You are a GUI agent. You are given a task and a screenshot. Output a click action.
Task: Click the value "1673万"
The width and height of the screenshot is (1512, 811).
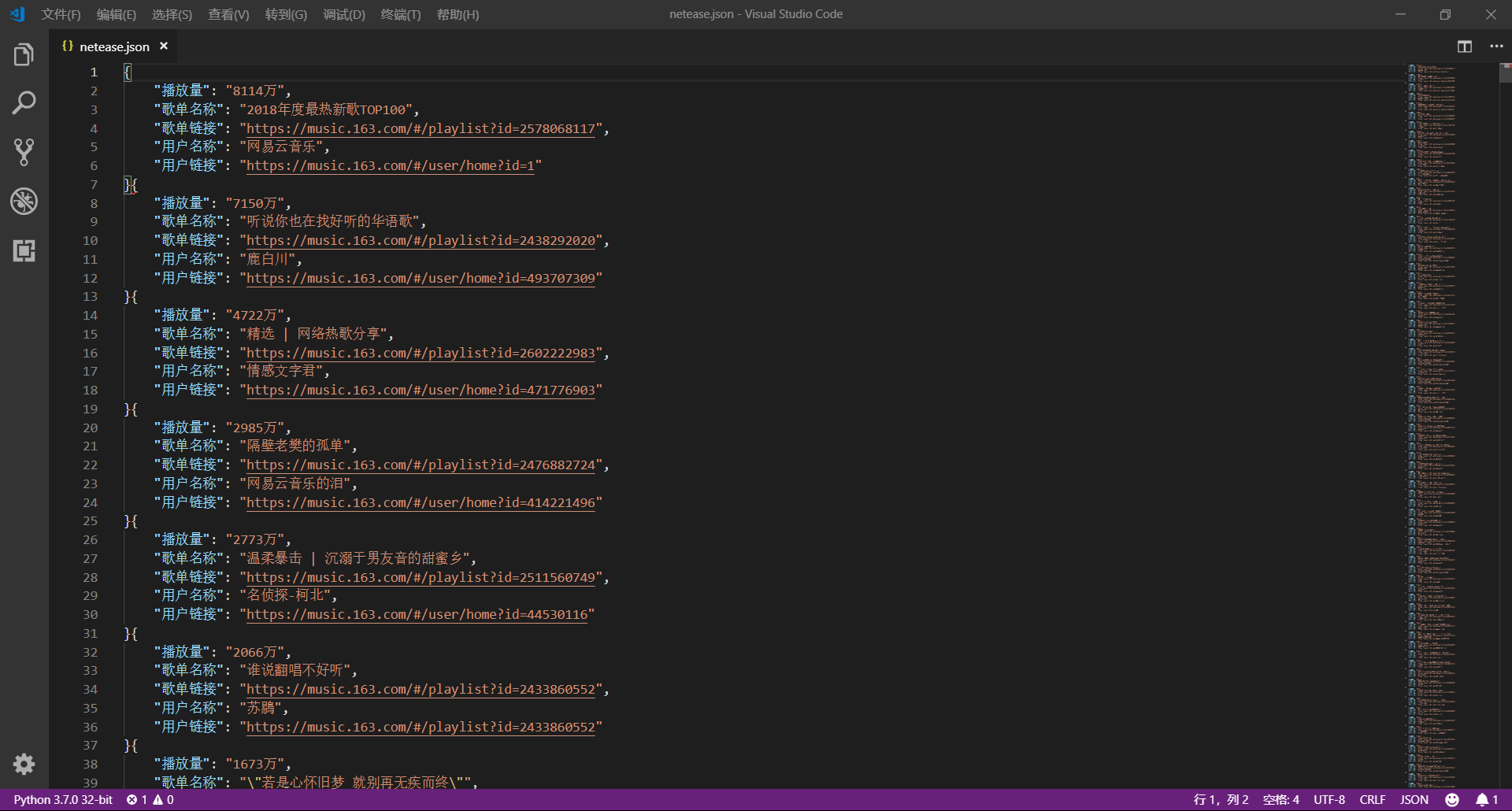pyautogui.click(x=254, y=764)
